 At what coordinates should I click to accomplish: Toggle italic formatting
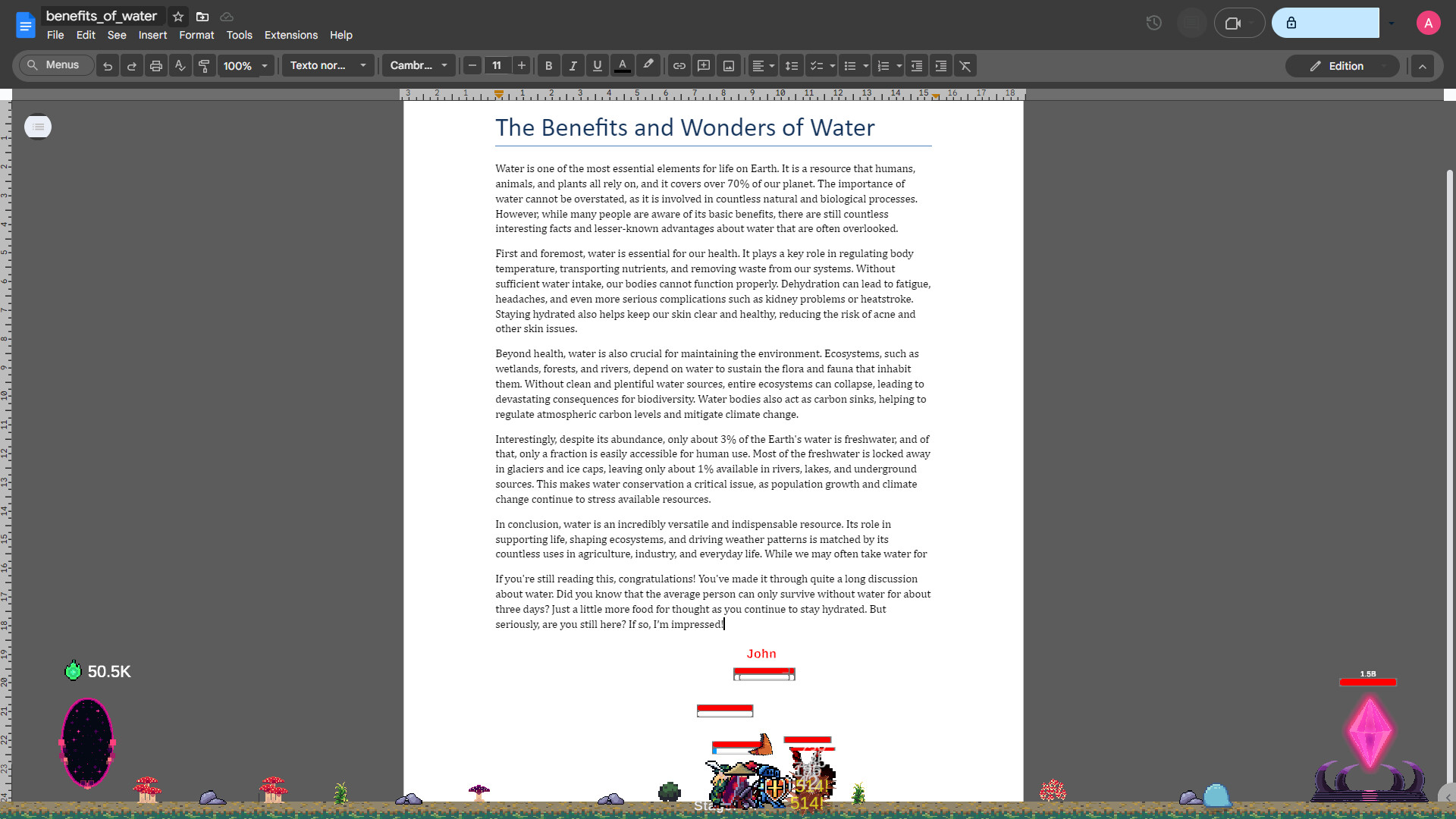(573, 66)
